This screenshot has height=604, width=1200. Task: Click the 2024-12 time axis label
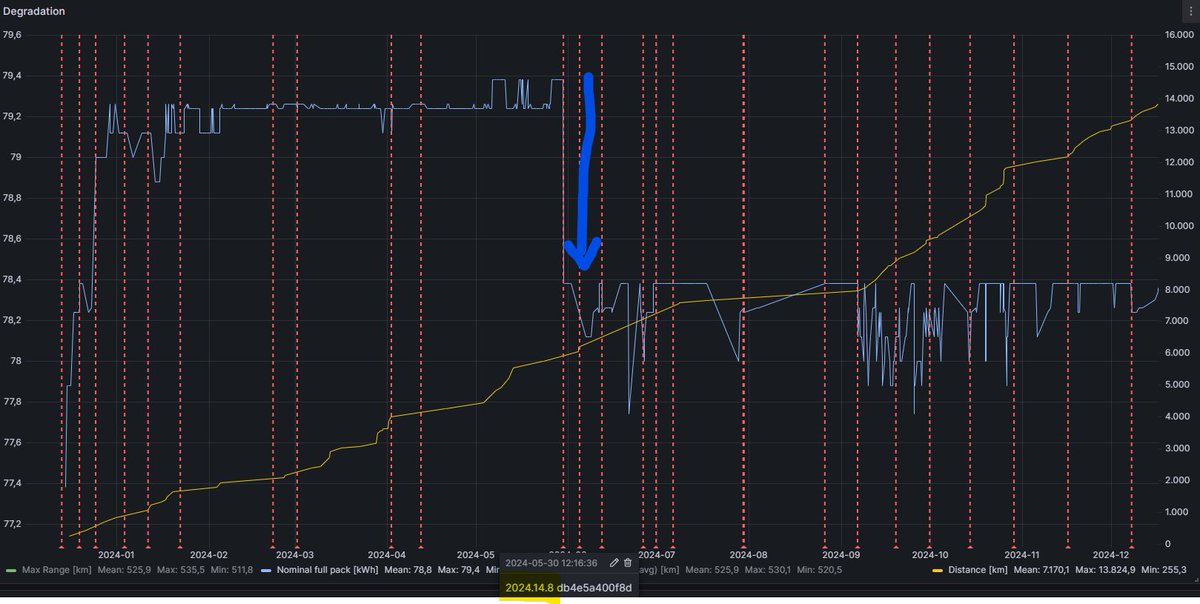1111,554
